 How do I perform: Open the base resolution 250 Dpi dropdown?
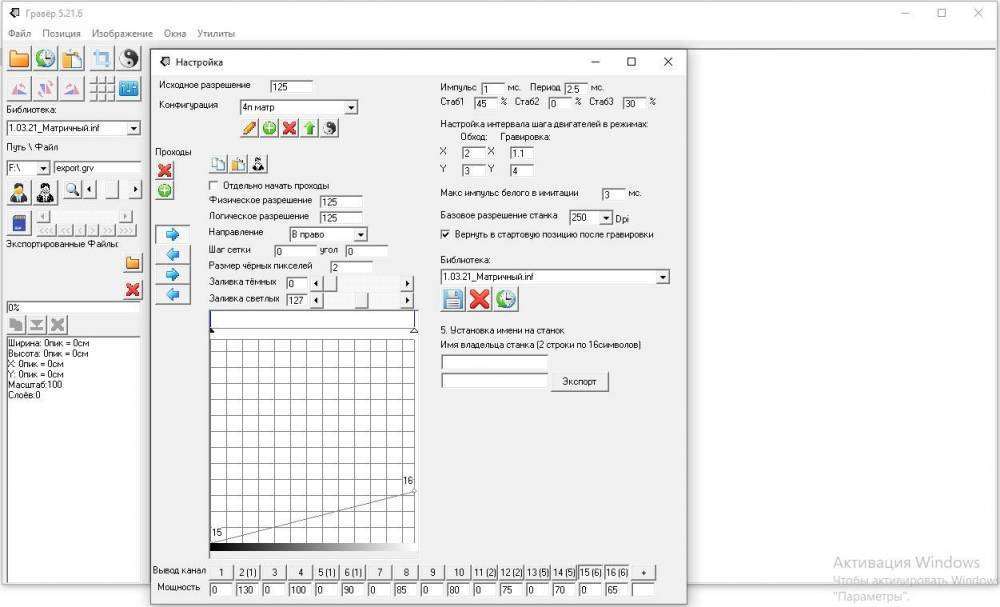click(605, 217)
